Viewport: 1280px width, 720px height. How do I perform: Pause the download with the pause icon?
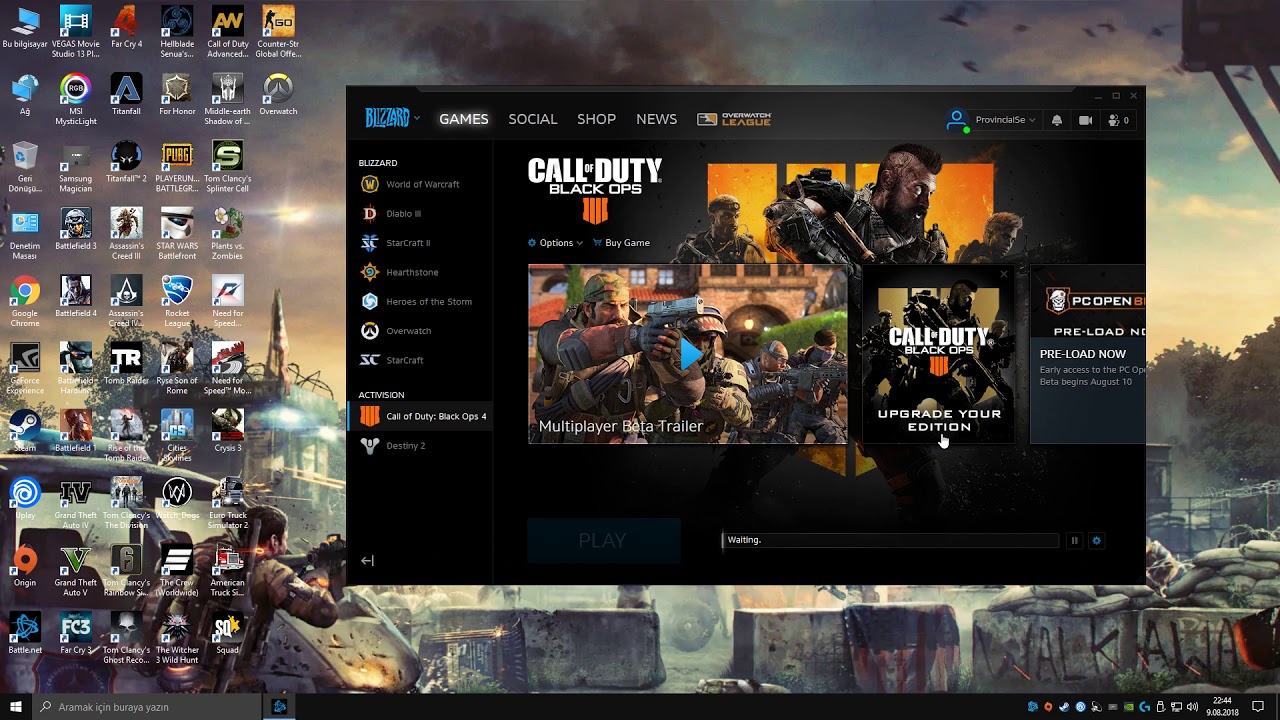pyautogui.click(x=1074, y=541)
